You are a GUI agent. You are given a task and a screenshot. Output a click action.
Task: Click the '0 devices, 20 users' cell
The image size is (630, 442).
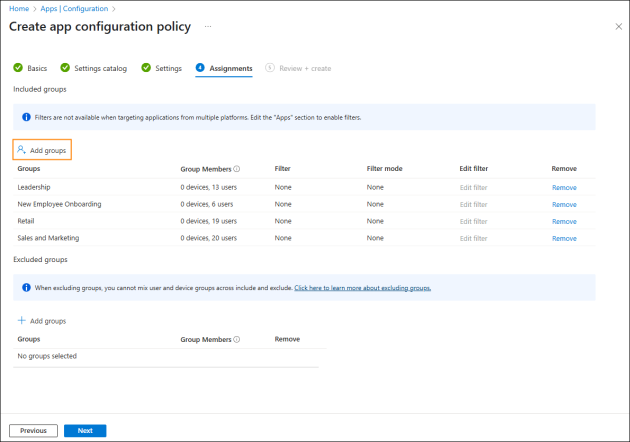point(209,238)
